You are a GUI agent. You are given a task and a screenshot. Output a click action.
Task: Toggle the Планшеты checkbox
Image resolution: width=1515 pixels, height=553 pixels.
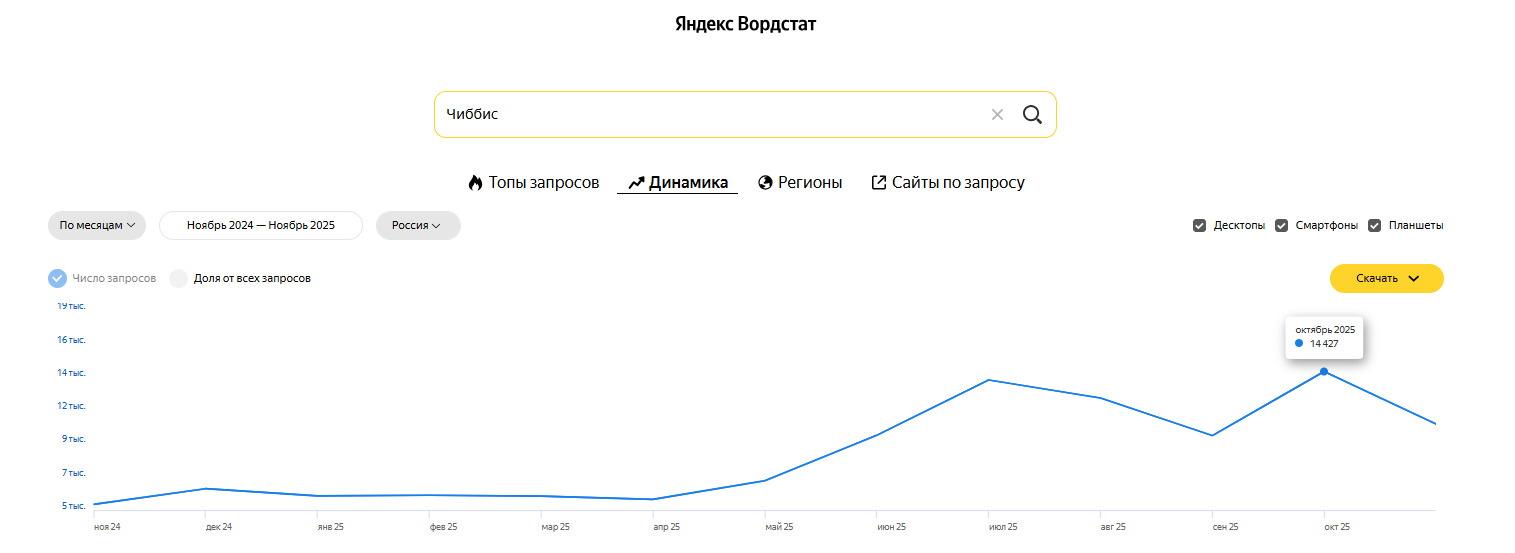tap(1374, 226)
